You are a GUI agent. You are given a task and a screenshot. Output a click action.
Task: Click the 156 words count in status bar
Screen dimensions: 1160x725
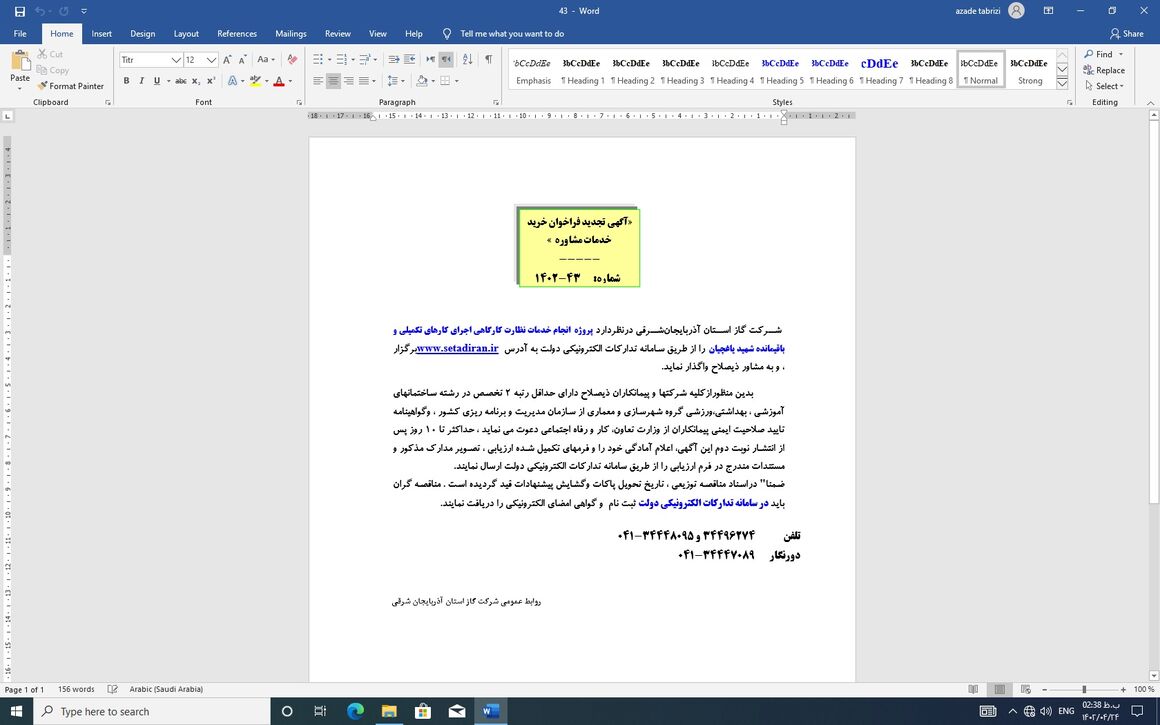pos(76,689)
